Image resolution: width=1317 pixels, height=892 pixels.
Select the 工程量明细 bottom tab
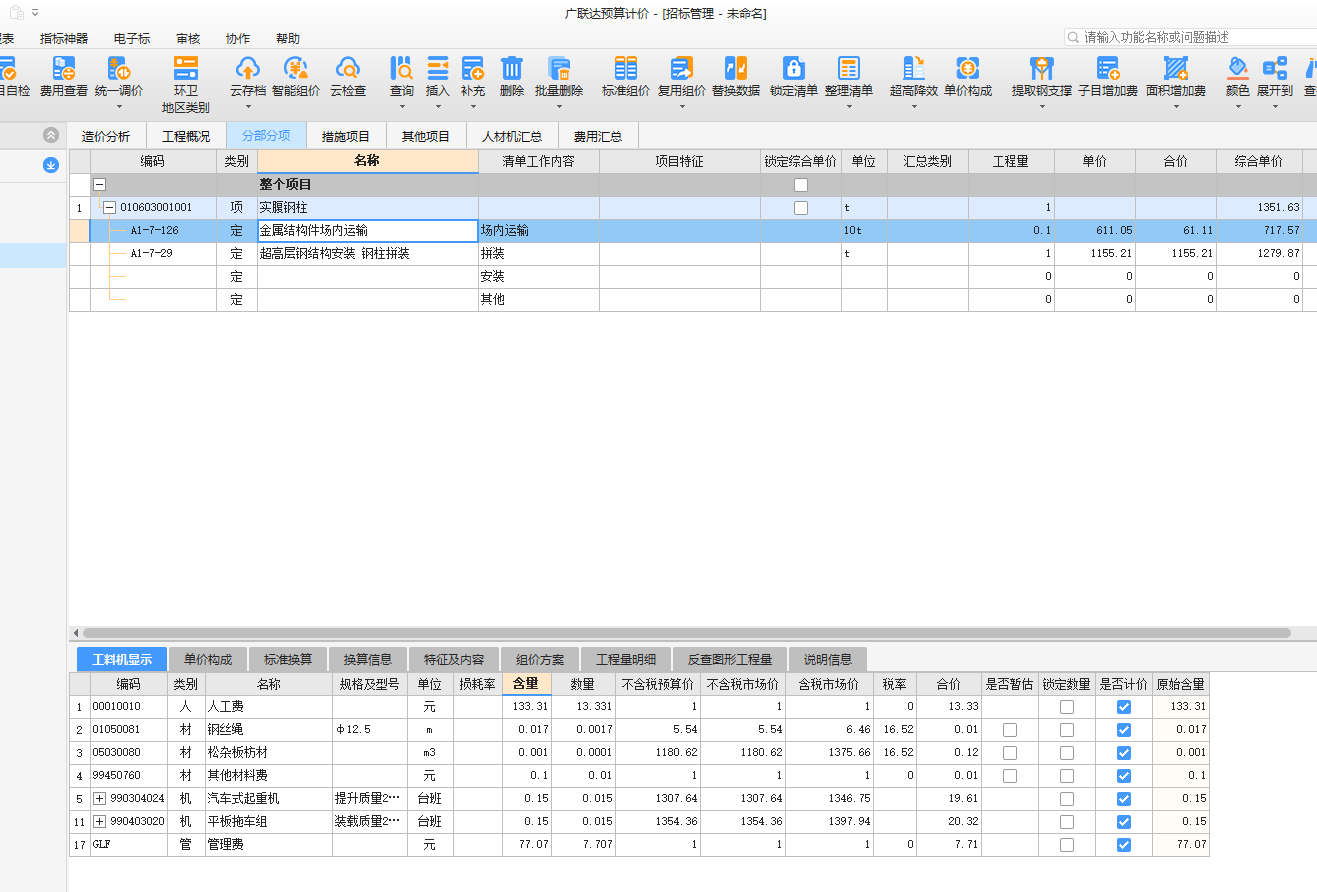(626, 659)
